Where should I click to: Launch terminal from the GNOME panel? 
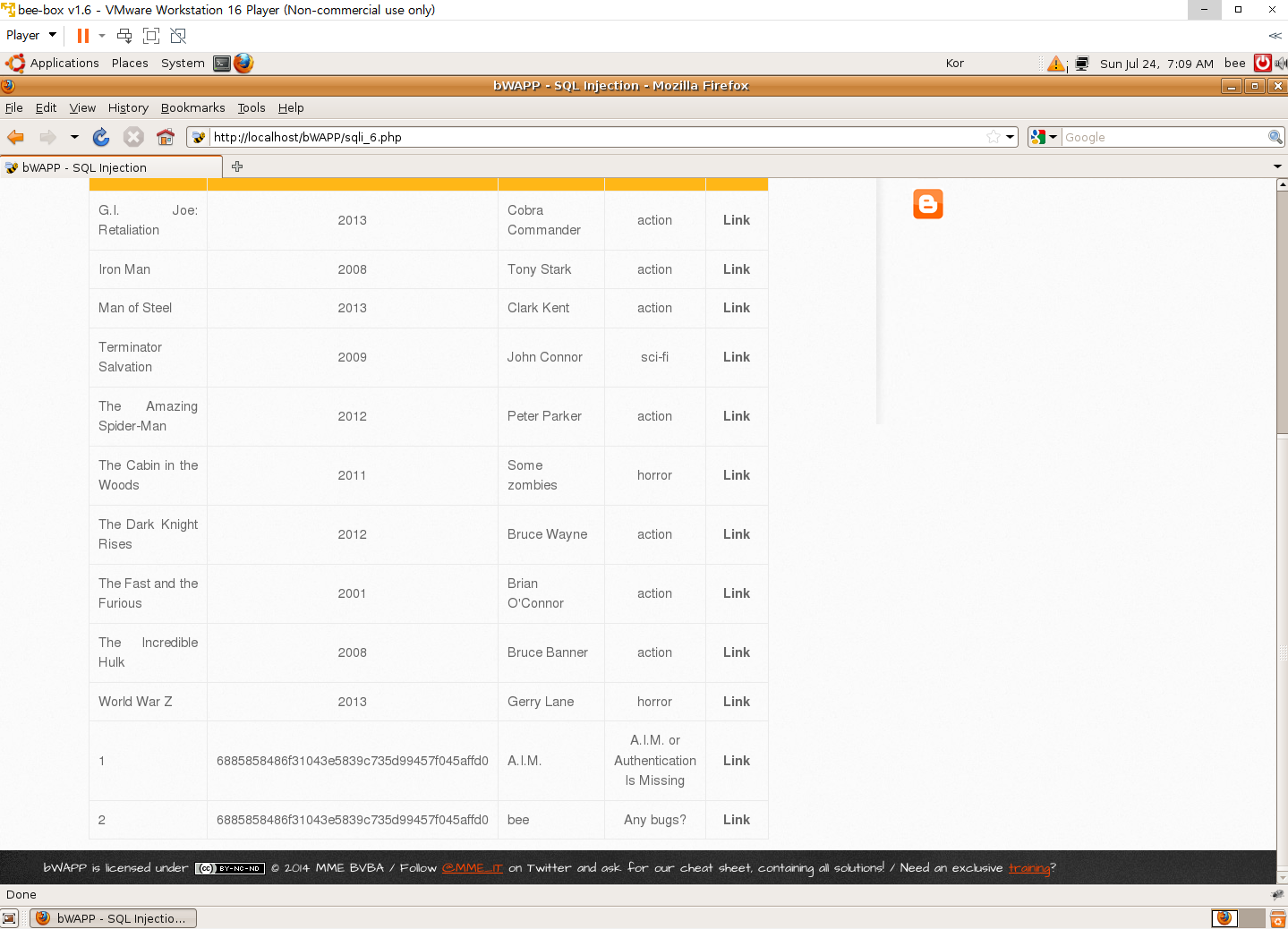coord(222,64)
